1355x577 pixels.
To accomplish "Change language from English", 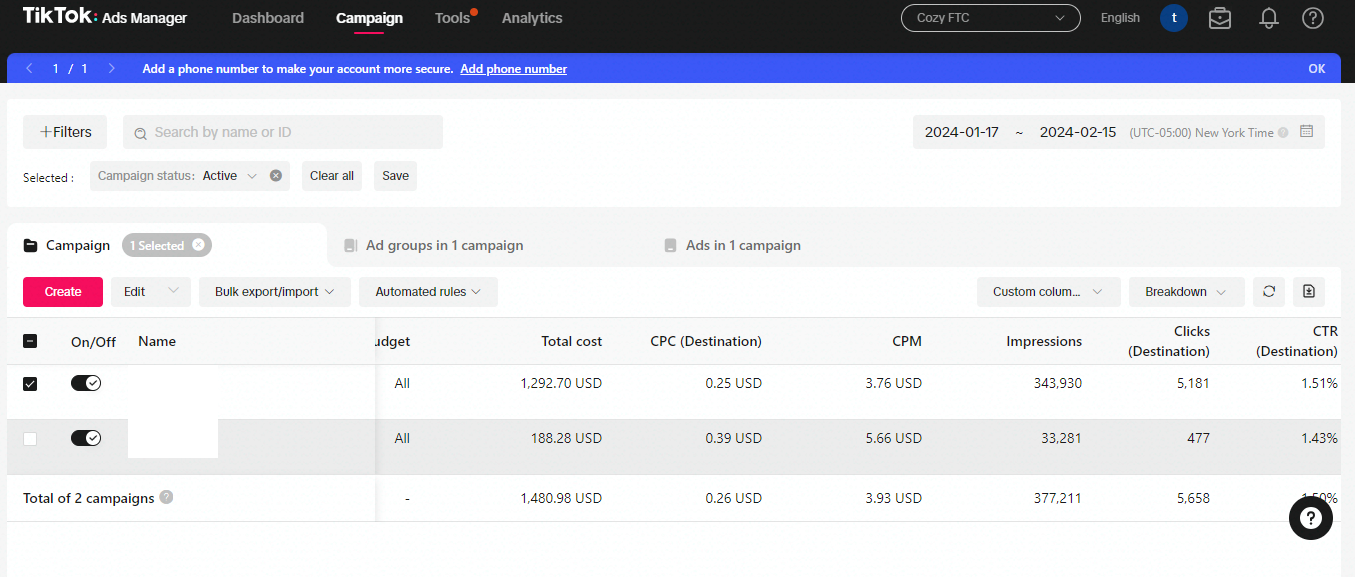I will pos(1120,18).
